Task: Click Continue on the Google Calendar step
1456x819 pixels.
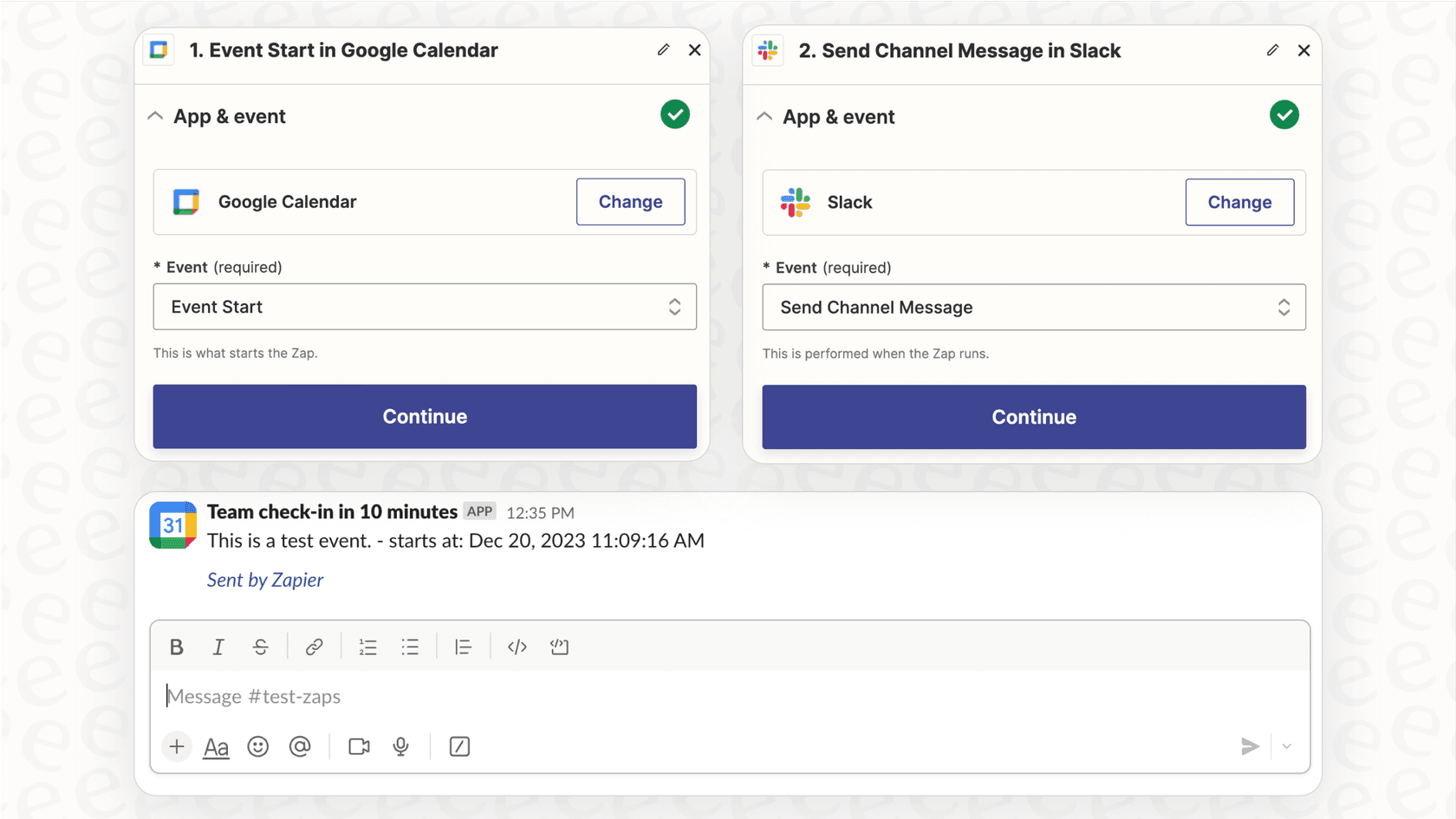Action: 424,416
